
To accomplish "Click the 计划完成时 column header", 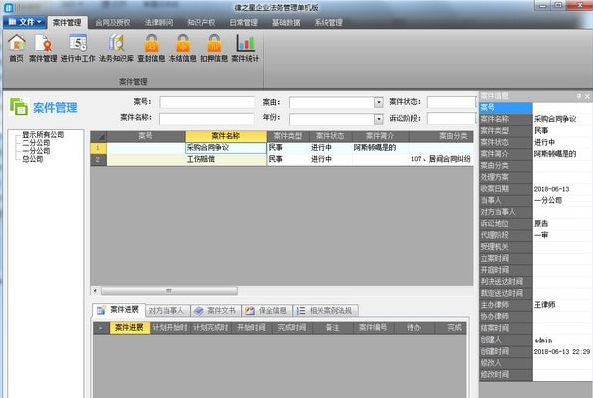I will [211, 328].
